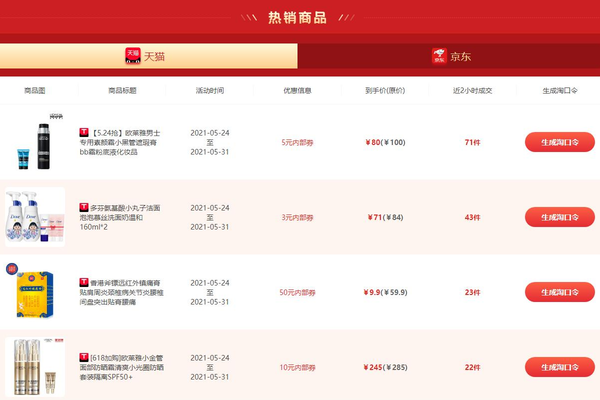600x400 pixels.
Task: Click the 22件 sales count
Action: [x=472, y=367]
